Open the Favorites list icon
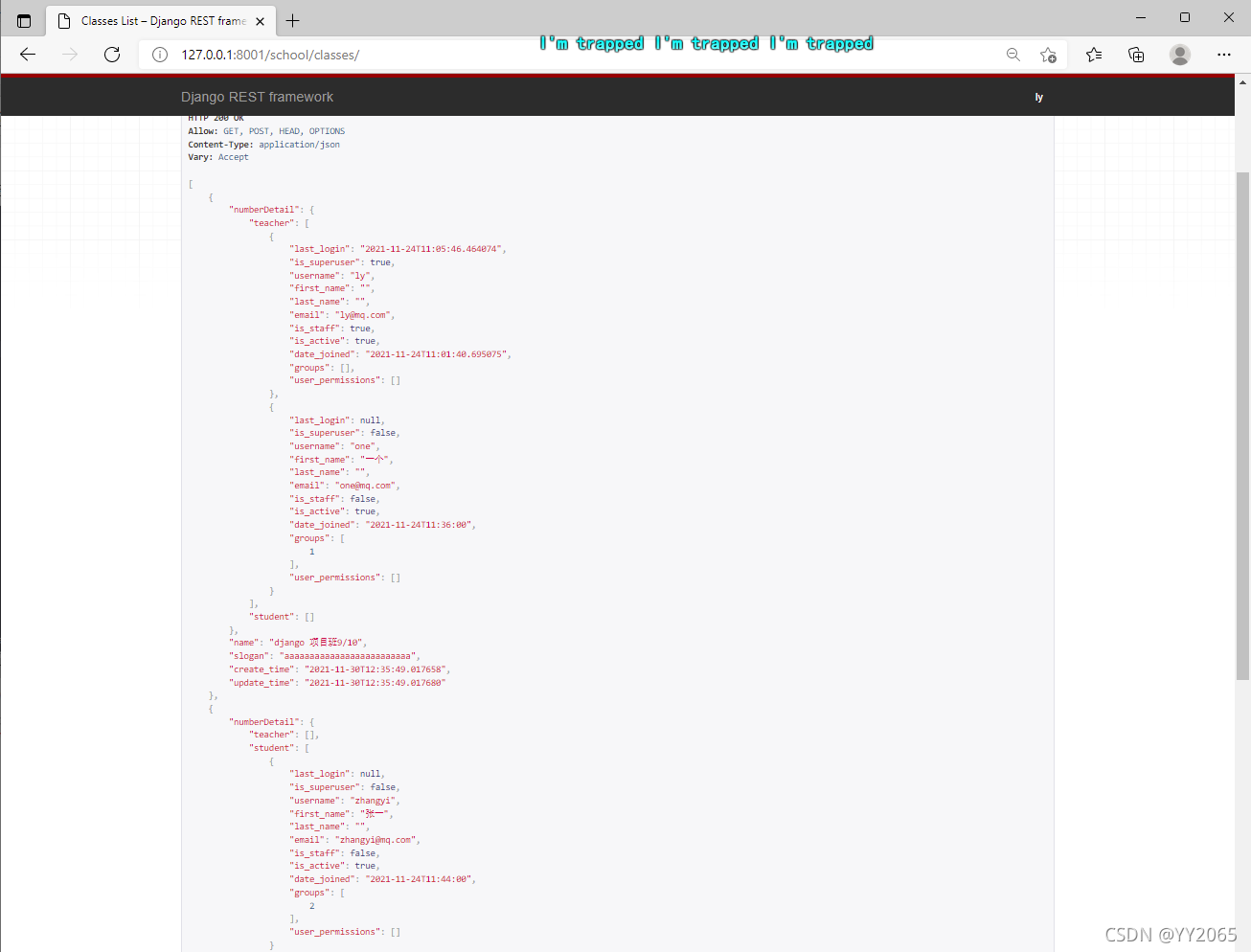Viewport: 1251px width, 952px height. tap(1094, 55)
